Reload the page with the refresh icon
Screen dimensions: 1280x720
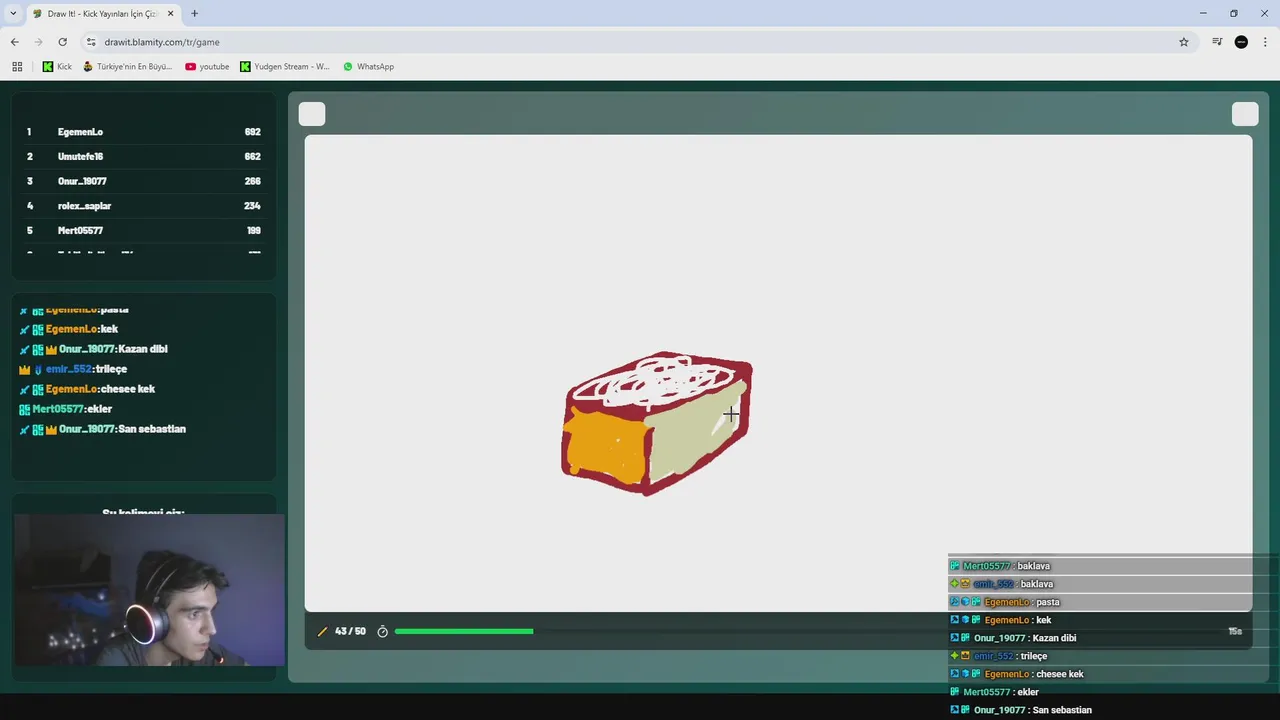(62, 42)
